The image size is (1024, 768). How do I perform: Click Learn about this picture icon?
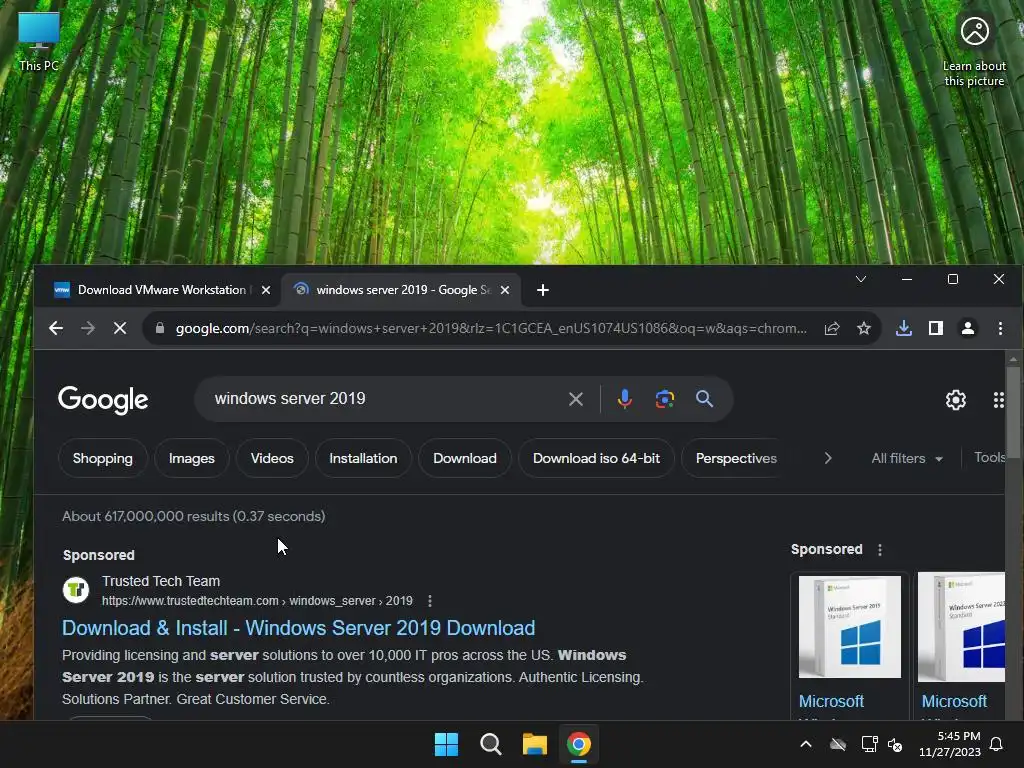click(x=974, y=51)
